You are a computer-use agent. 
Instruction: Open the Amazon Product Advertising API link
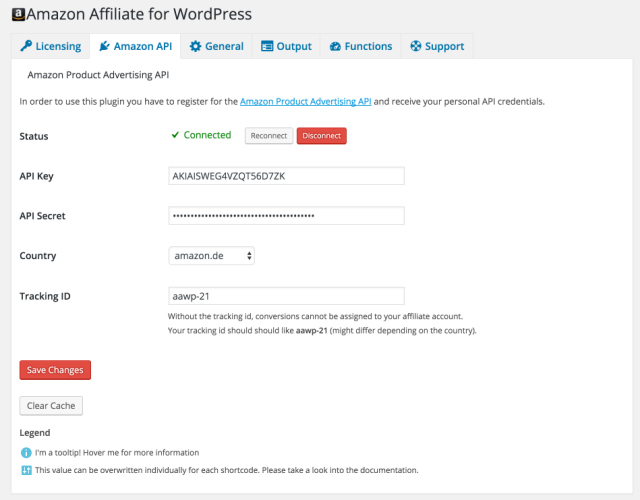[306, 101]
